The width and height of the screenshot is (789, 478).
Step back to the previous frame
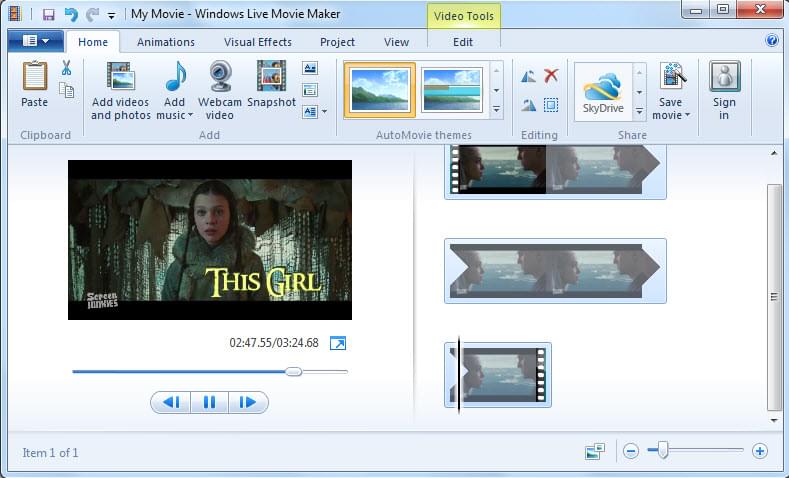click(171, 402)
